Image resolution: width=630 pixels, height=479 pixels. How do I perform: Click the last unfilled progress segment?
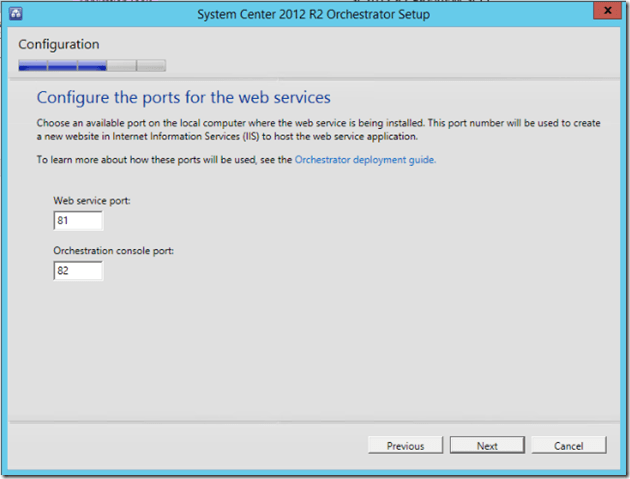pyautogui.click(x=151, y=66)
